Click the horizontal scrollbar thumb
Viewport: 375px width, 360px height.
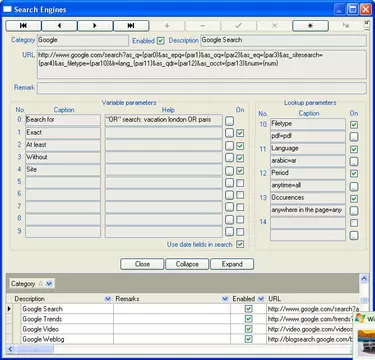(35, 349)
